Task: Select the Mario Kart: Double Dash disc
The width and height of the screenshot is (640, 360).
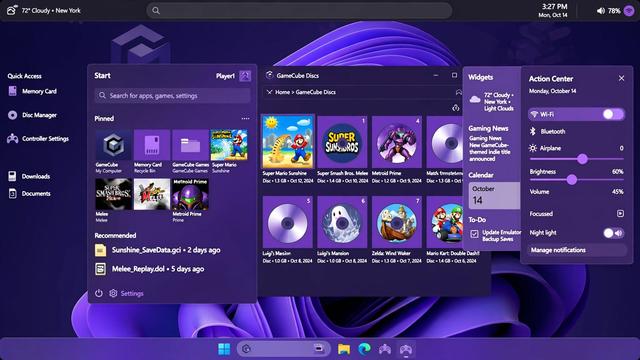Action: tap(445, 222)
